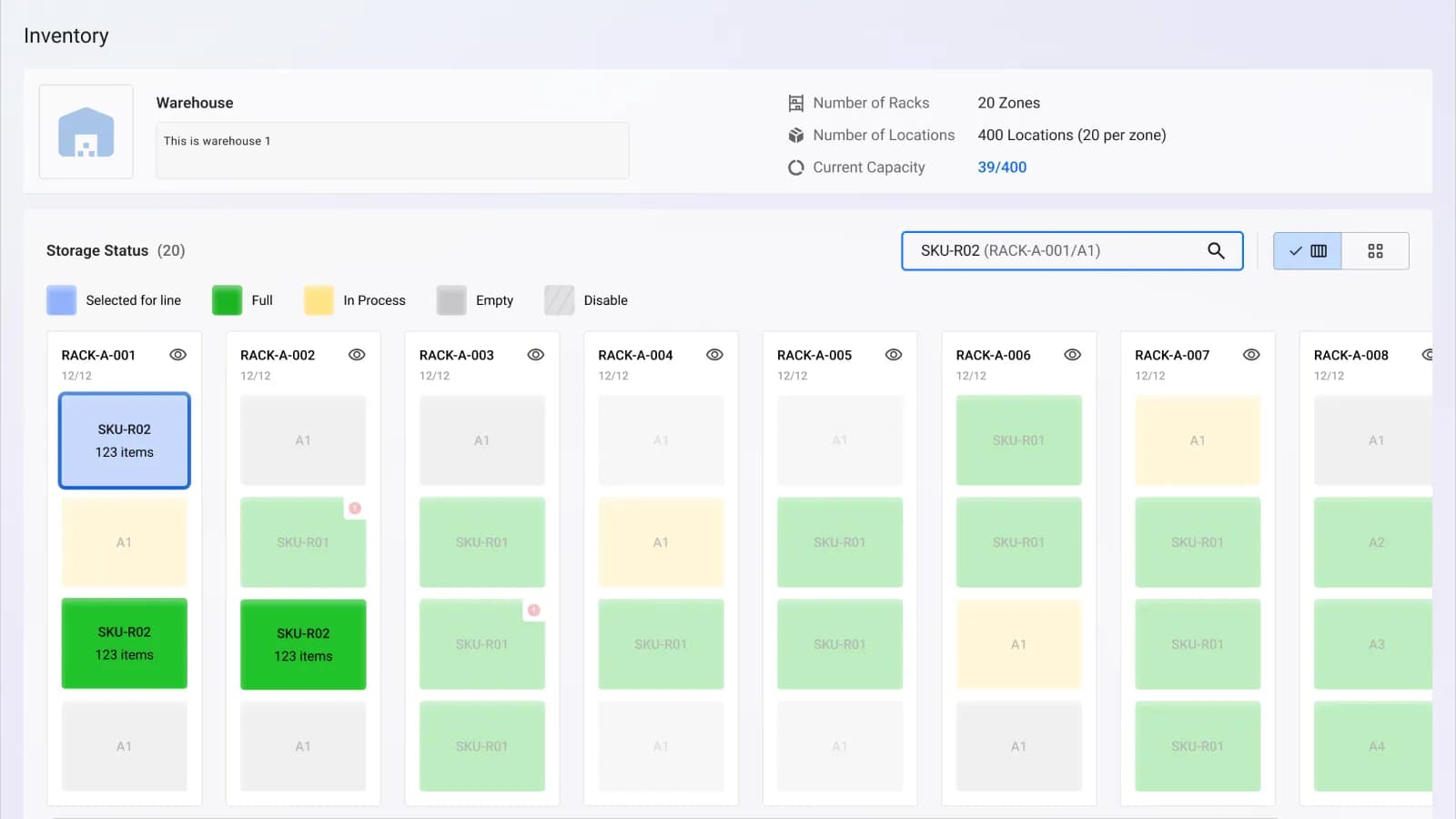Screen dimensions: 1456x819
Task: Click bottom SKU-R01 slot in RACK-A-003
Action: 482,746
